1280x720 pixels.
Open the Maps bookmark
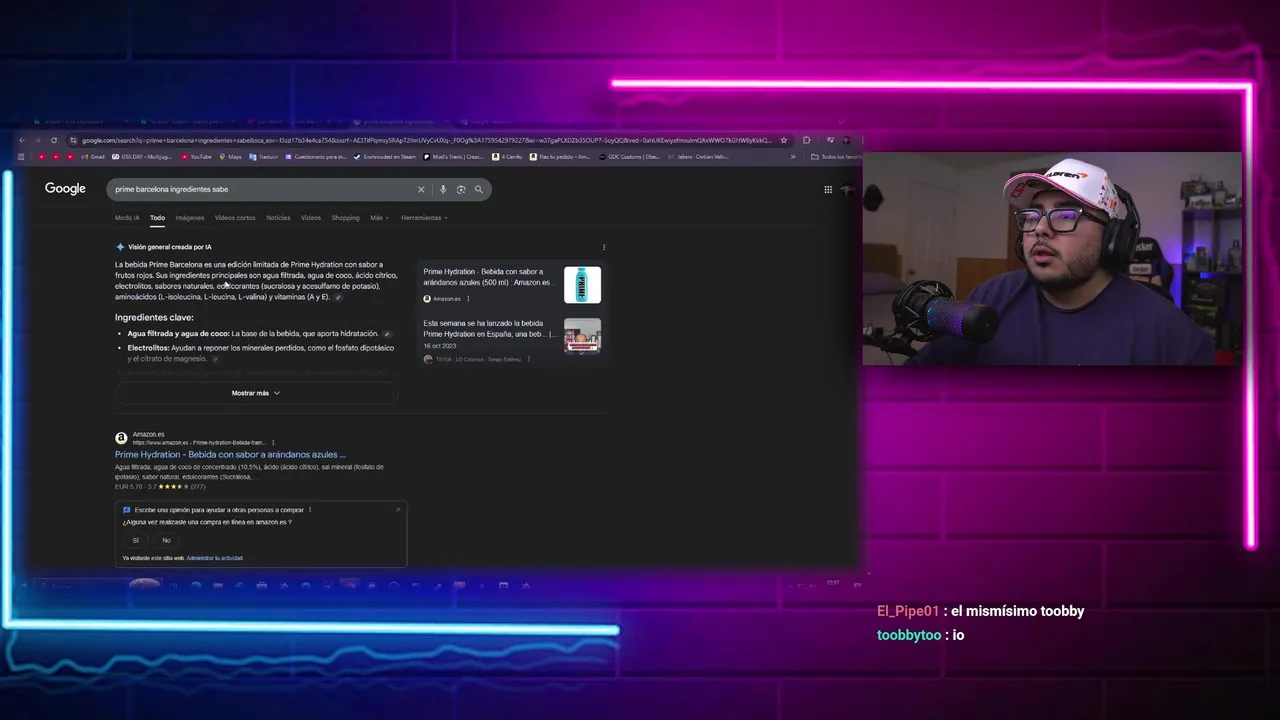(231, 157)
